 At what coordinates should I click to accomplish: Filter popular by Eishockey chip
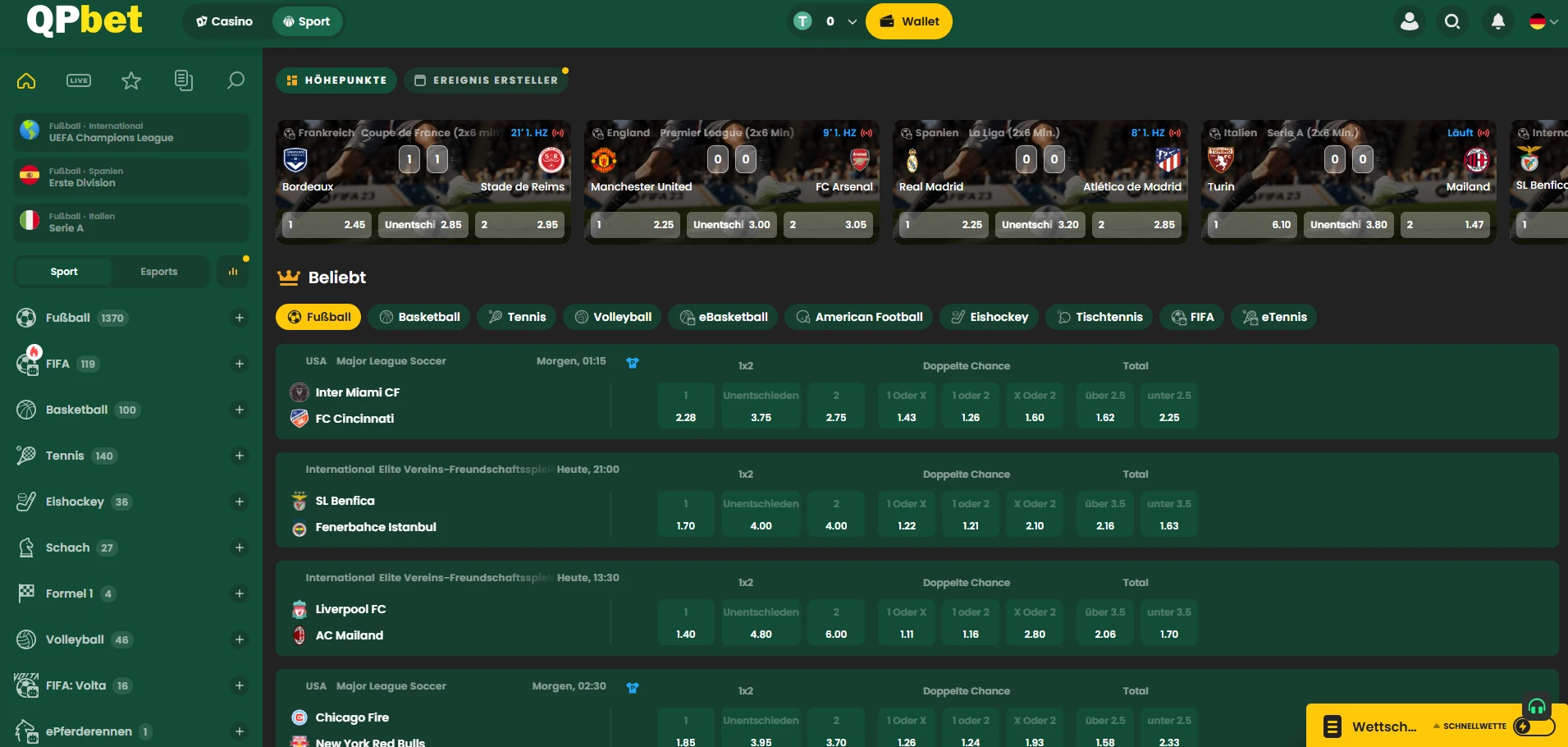pos(990,317)
